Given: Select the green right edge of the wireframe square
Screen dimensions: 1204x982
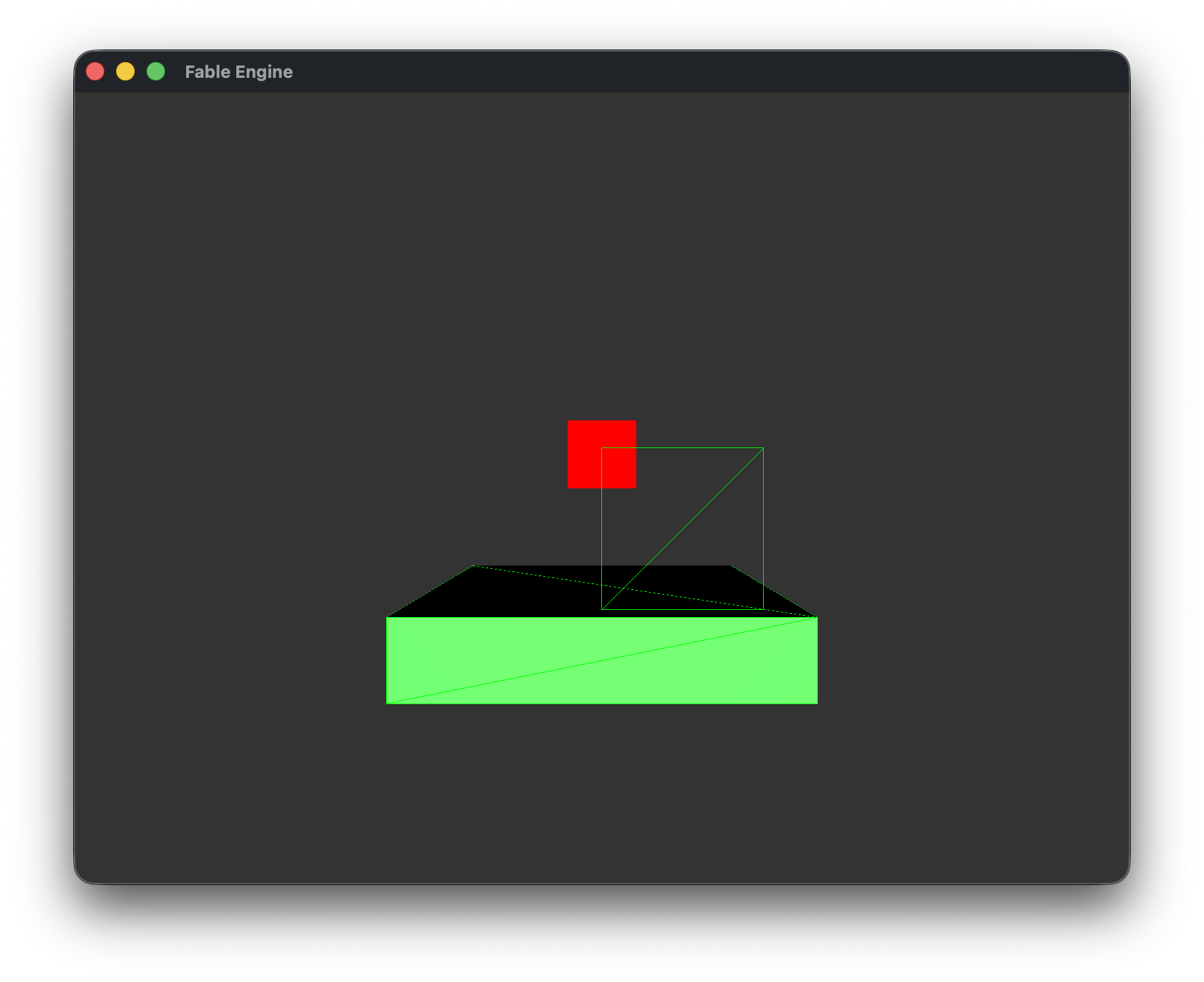Looking at the screenshot, I should [x=764, y=528].
